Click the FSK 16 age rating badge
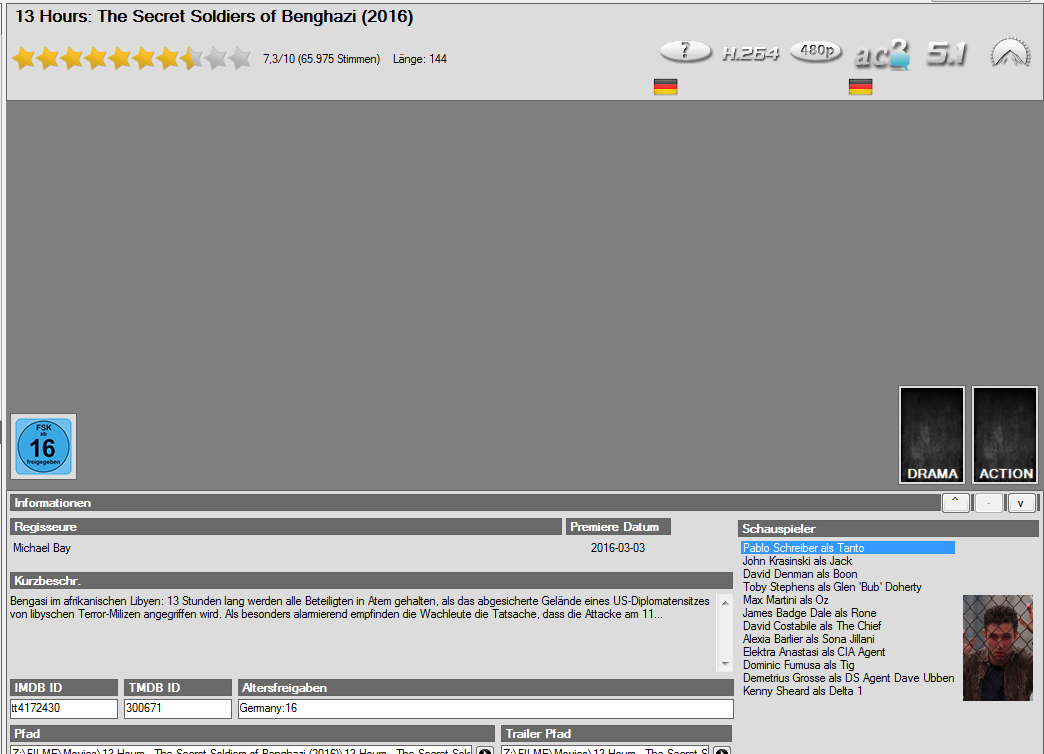Image resolution: width=1044 pixels, height=754 pixels. coord(43,446)
